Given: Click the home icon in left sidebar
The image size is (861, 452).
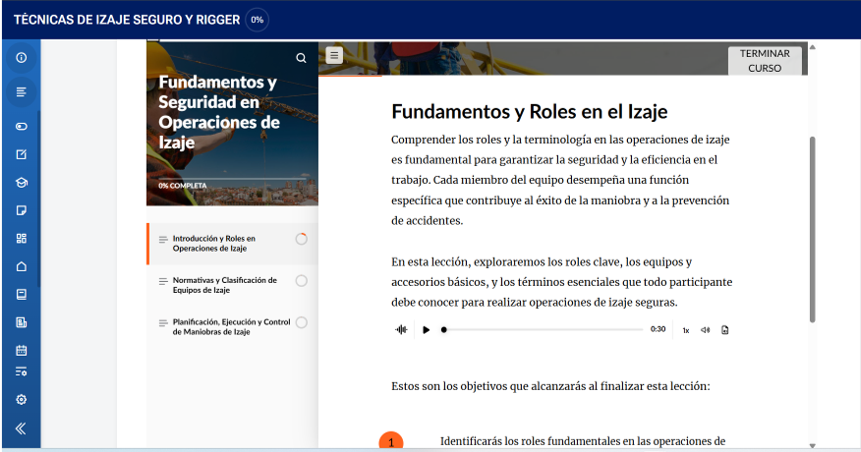Looking at the screenshot, I should pyautogui.click(x=21, y=266).
